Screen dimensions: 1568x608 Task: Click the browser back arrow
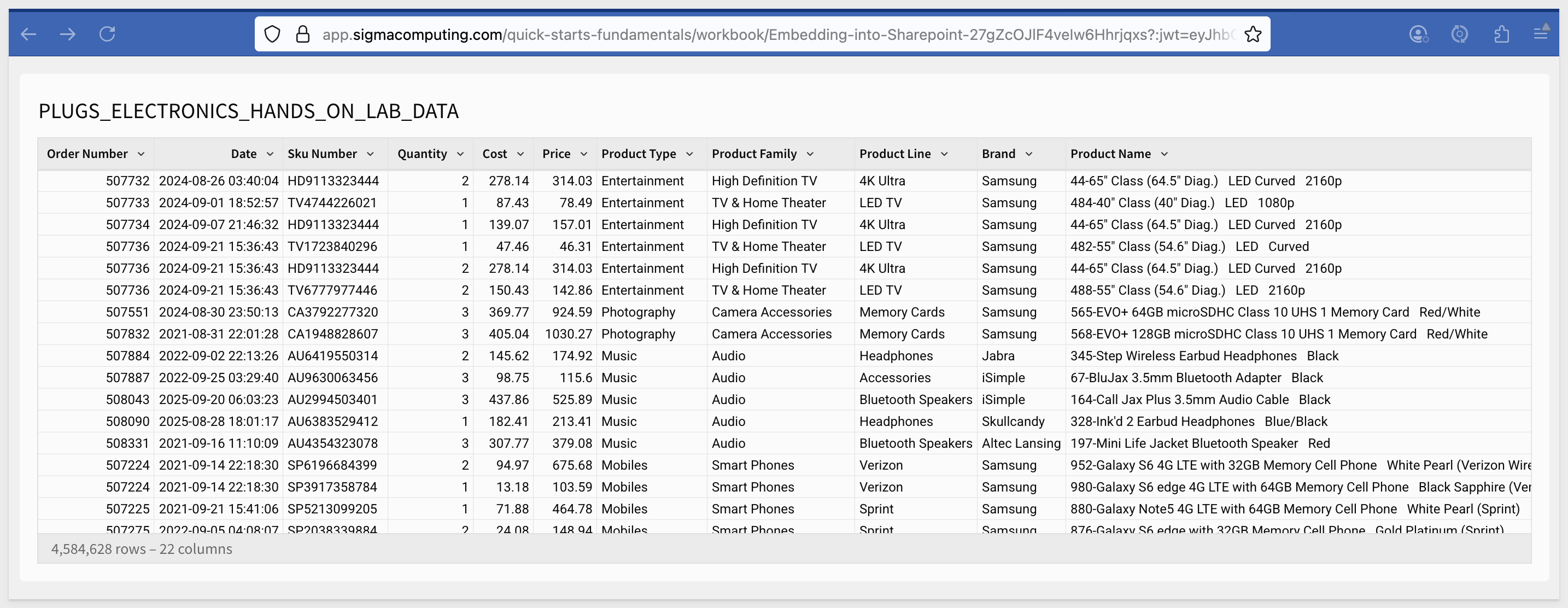coord(28,34)
